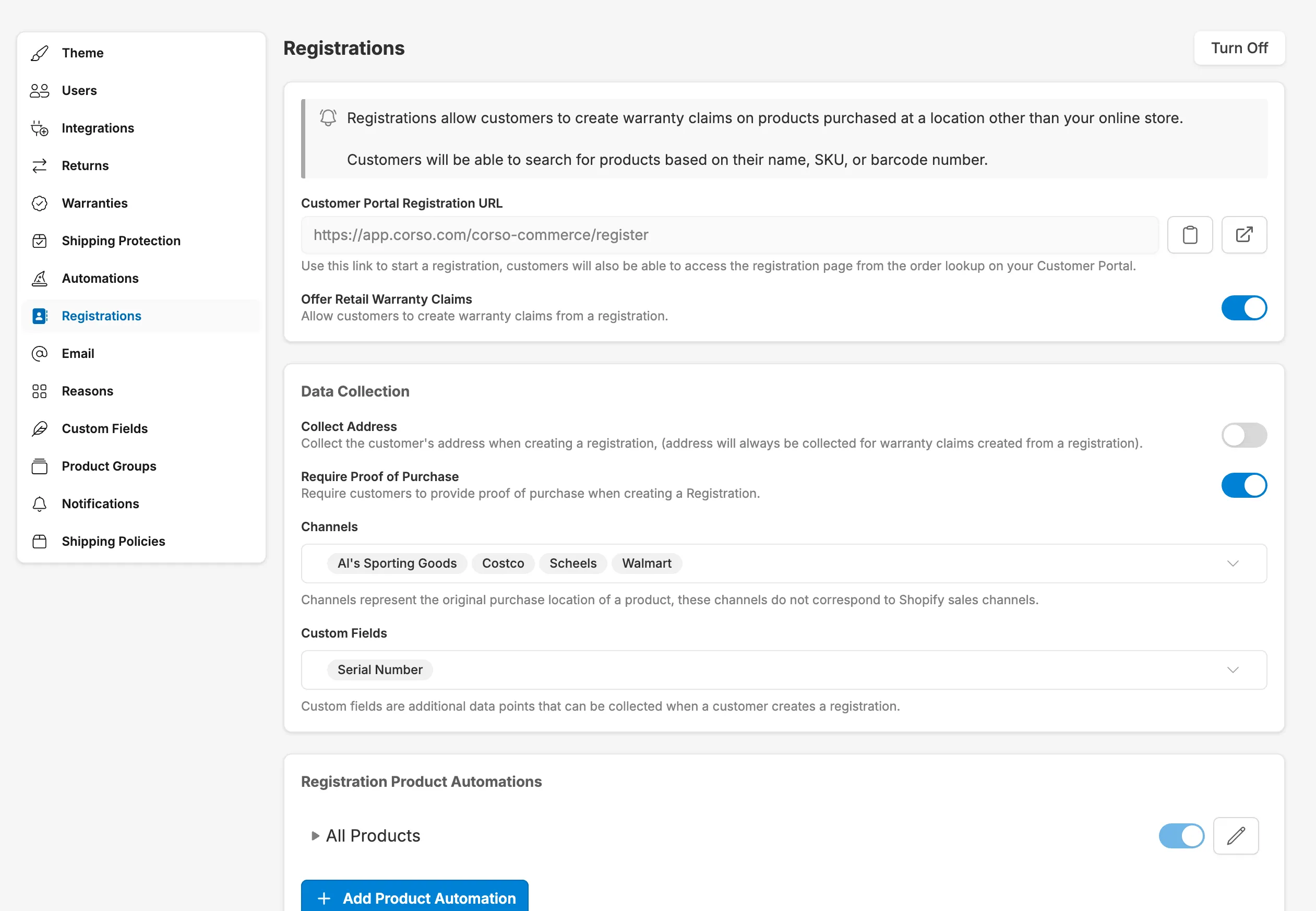This screenshot has width=1316, height=911.
Task: Navigate to the Email sidebar section
Action: tap(78, 352)
